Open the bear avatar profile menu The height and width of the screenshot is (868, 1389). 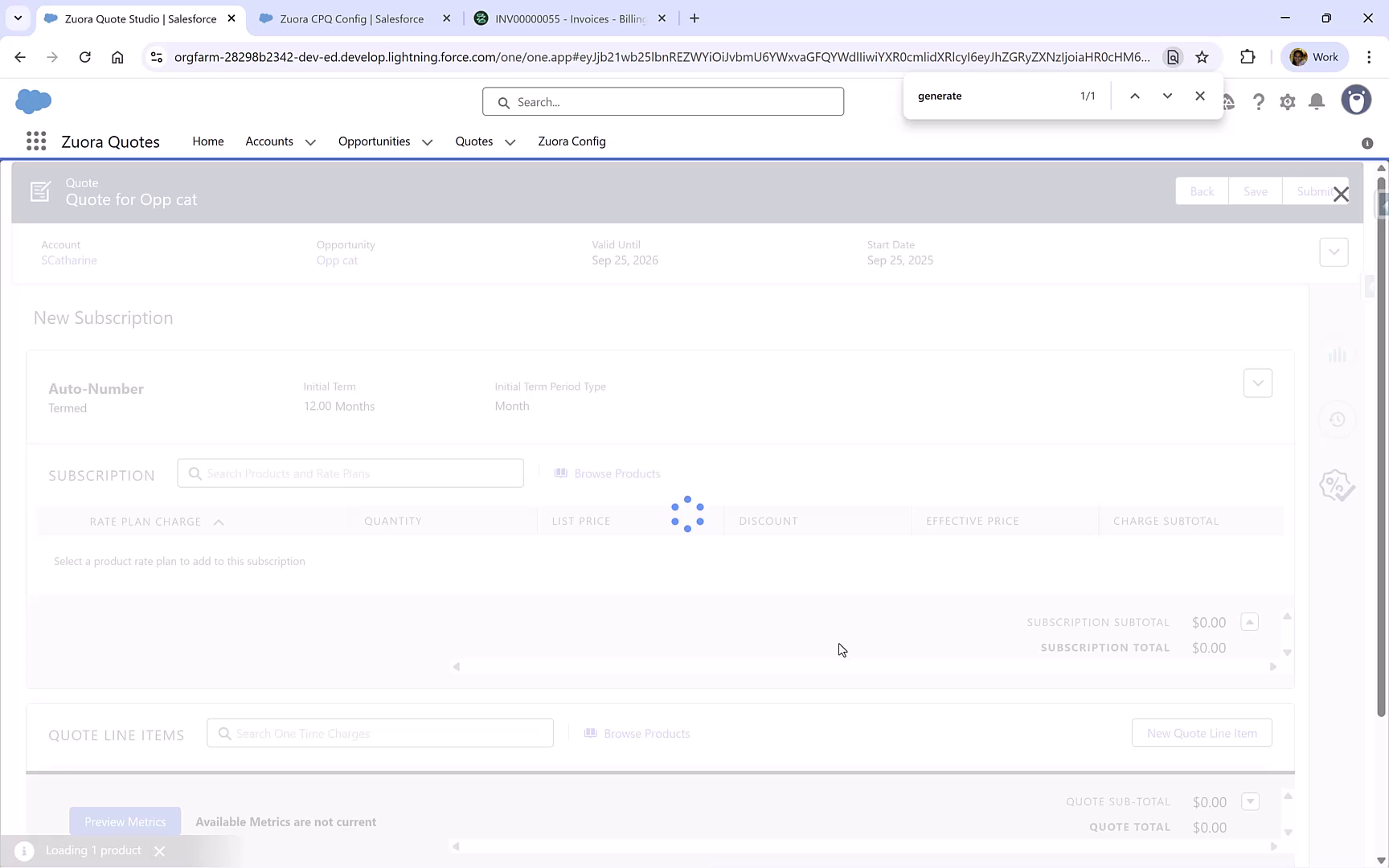pyautogui.click(x=1356, y=100)
